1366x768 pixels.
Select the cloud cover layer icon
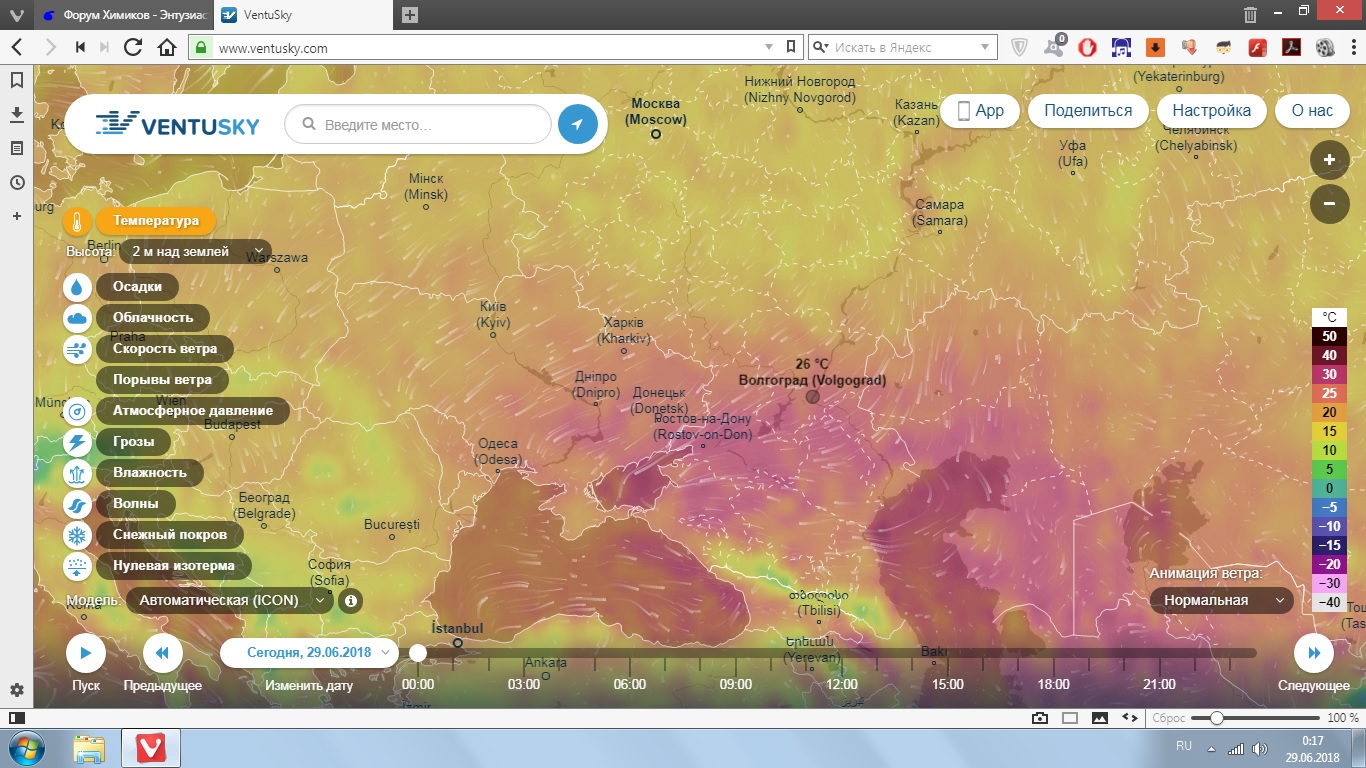click(x=78, y=318)
